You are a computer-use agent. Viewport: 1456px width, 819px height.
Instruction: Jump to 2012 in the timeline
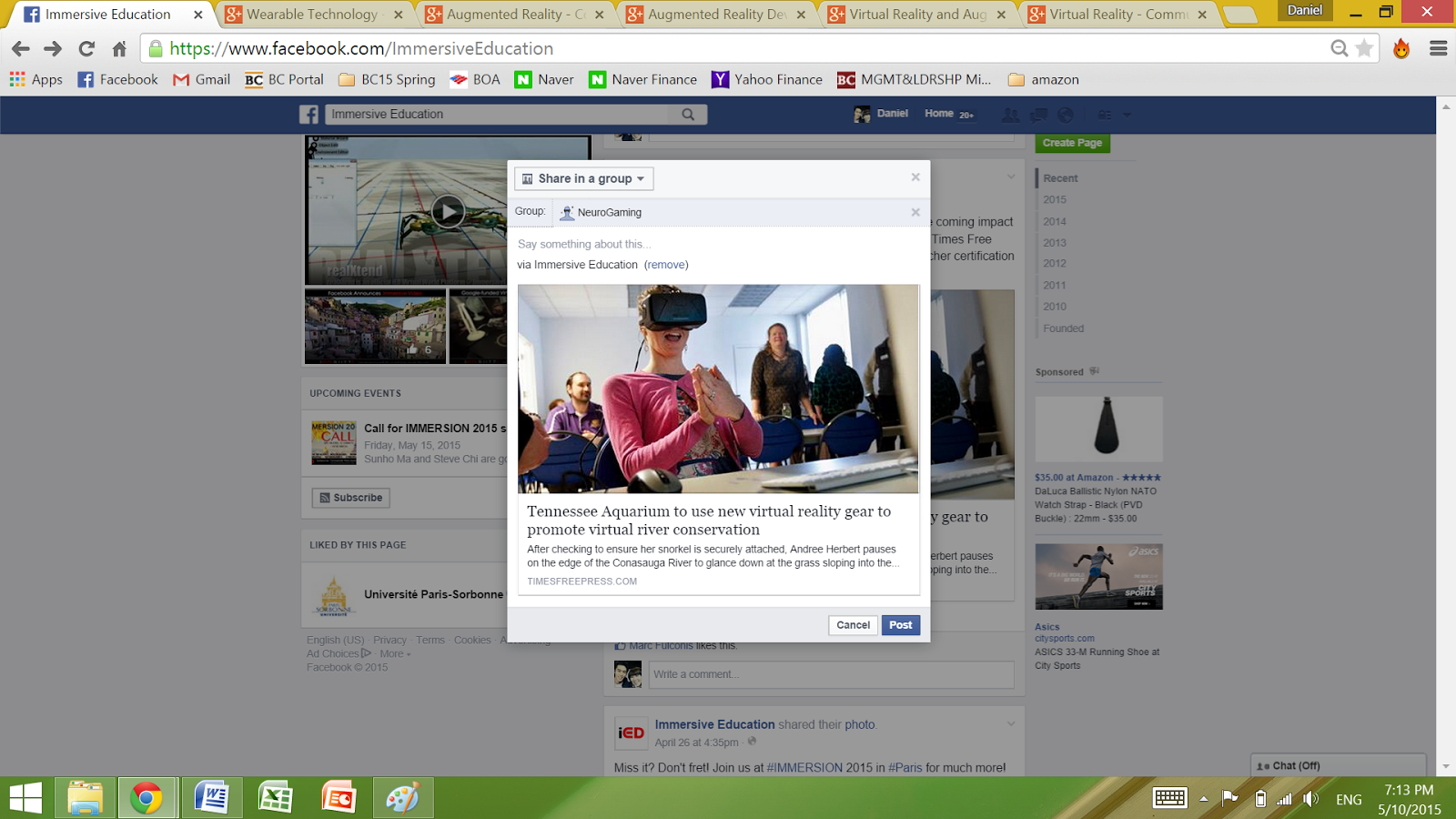pyautogui.click(x=1055, y=264)
